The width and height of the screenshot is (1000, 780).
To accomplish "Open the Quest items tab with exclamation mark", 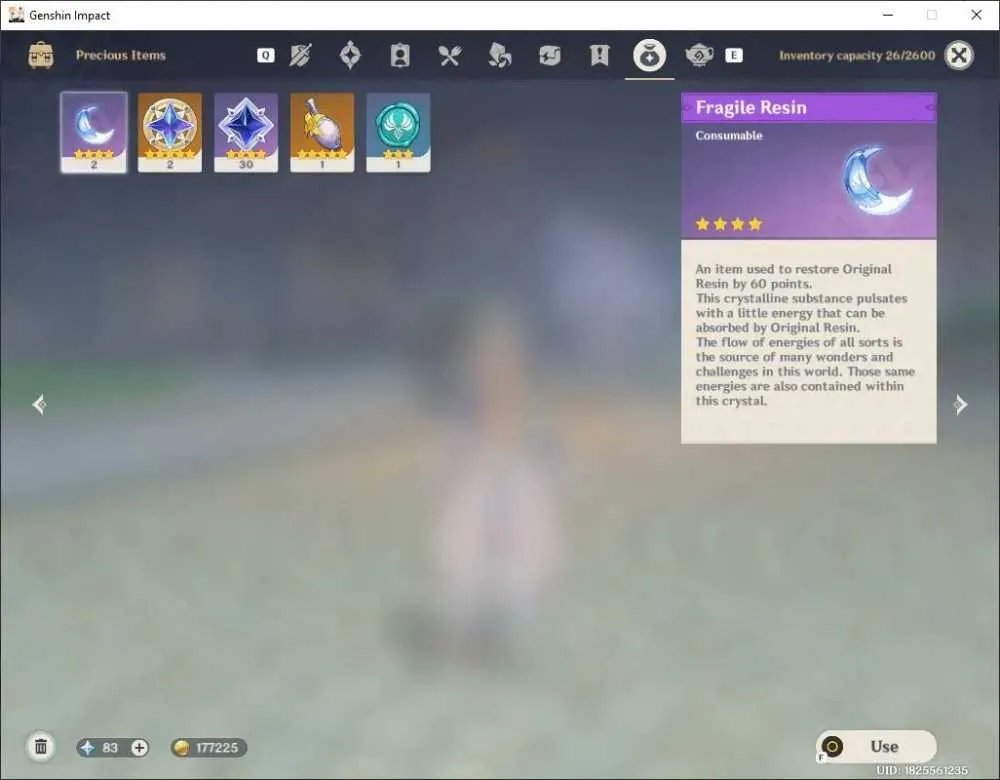I will 599,55.
